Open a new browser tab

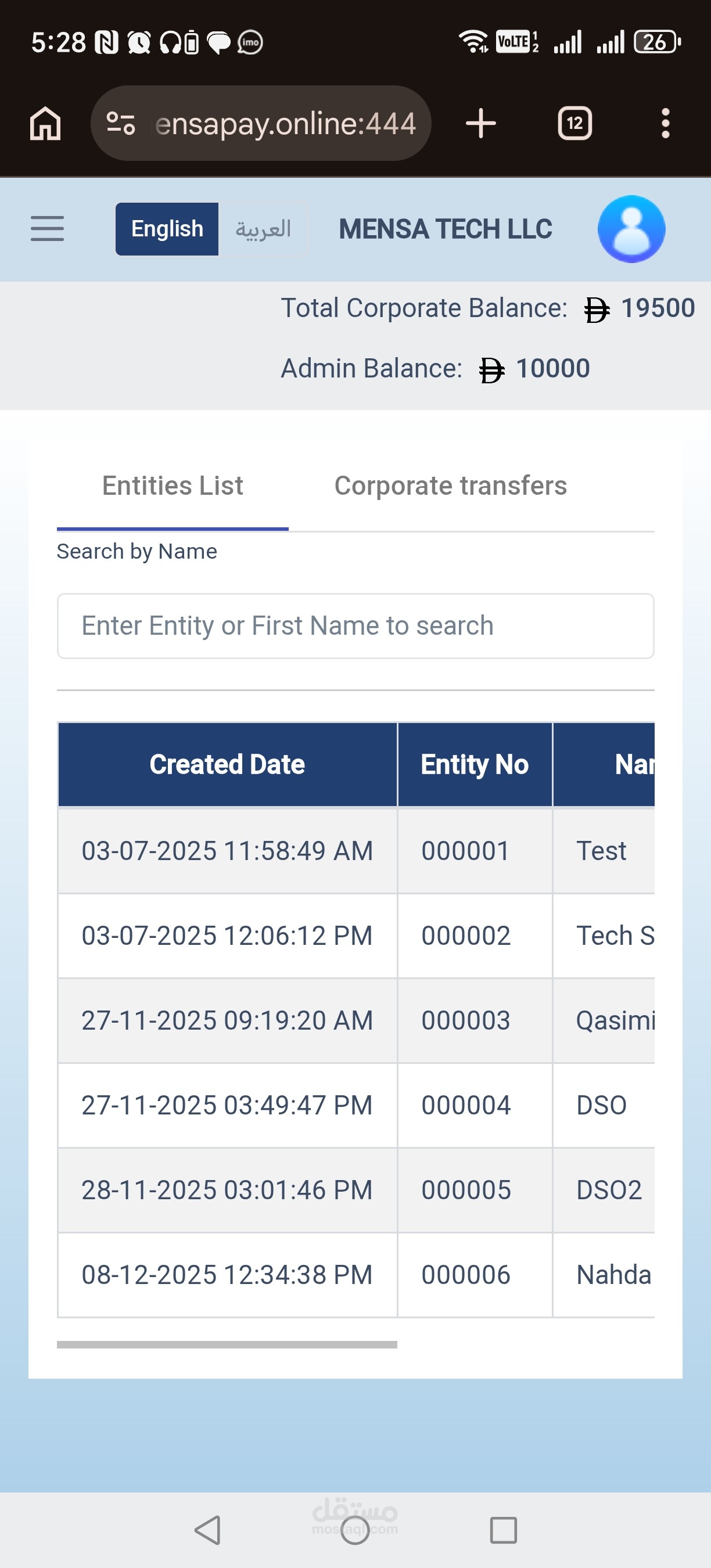(481, 124)
